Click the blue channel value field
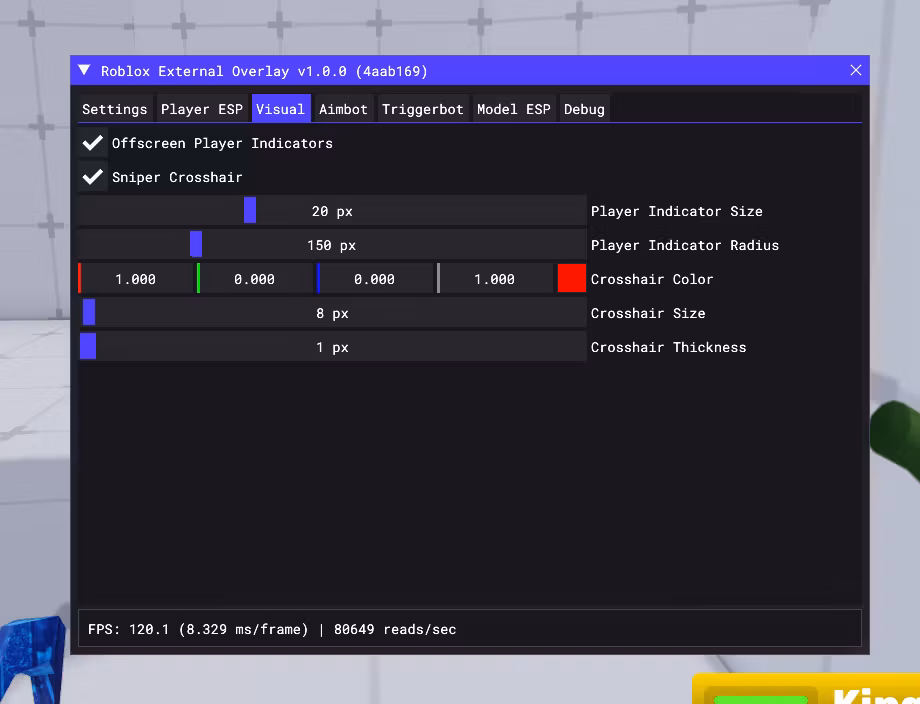 click(374, 279)
